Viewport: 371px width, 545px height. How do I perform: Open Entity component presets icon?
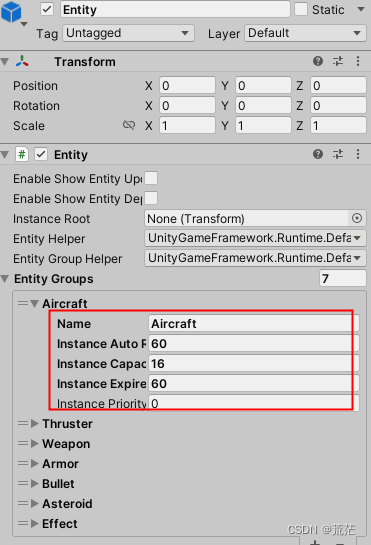pyautogui.click(x=338, y=154)
